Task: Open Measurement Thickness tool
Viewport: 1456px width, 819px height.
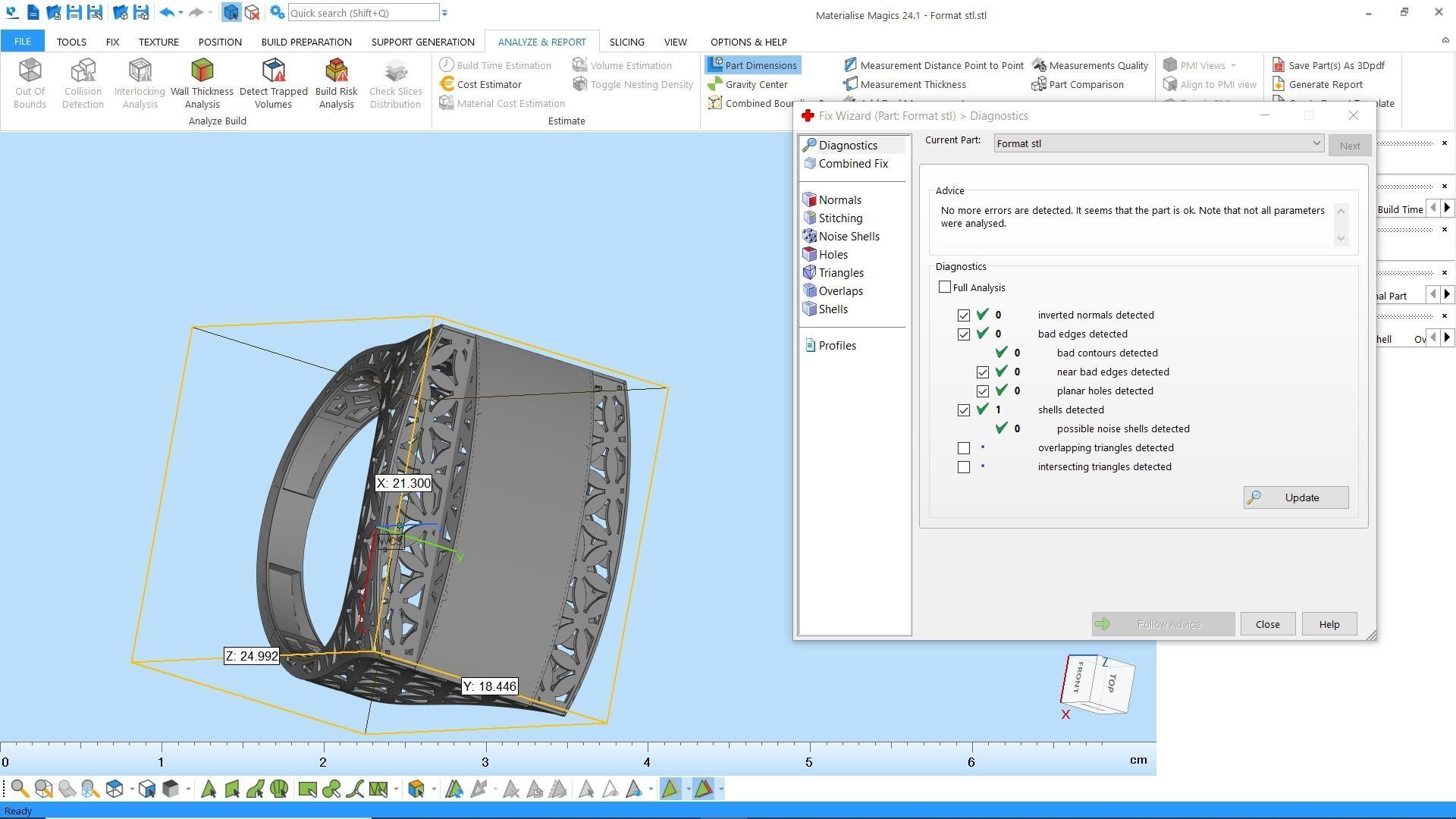Action: (904, 84)
